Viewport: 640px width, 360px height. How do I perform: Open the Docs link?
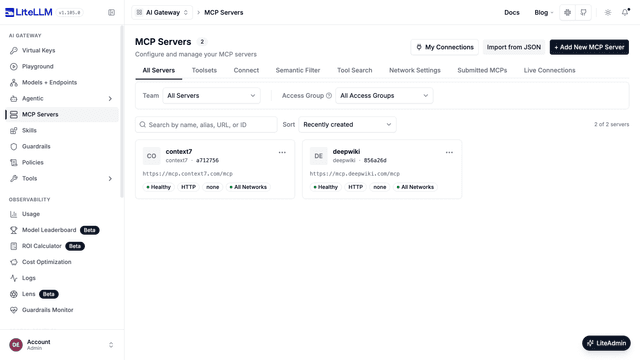[x=512, y=13]
